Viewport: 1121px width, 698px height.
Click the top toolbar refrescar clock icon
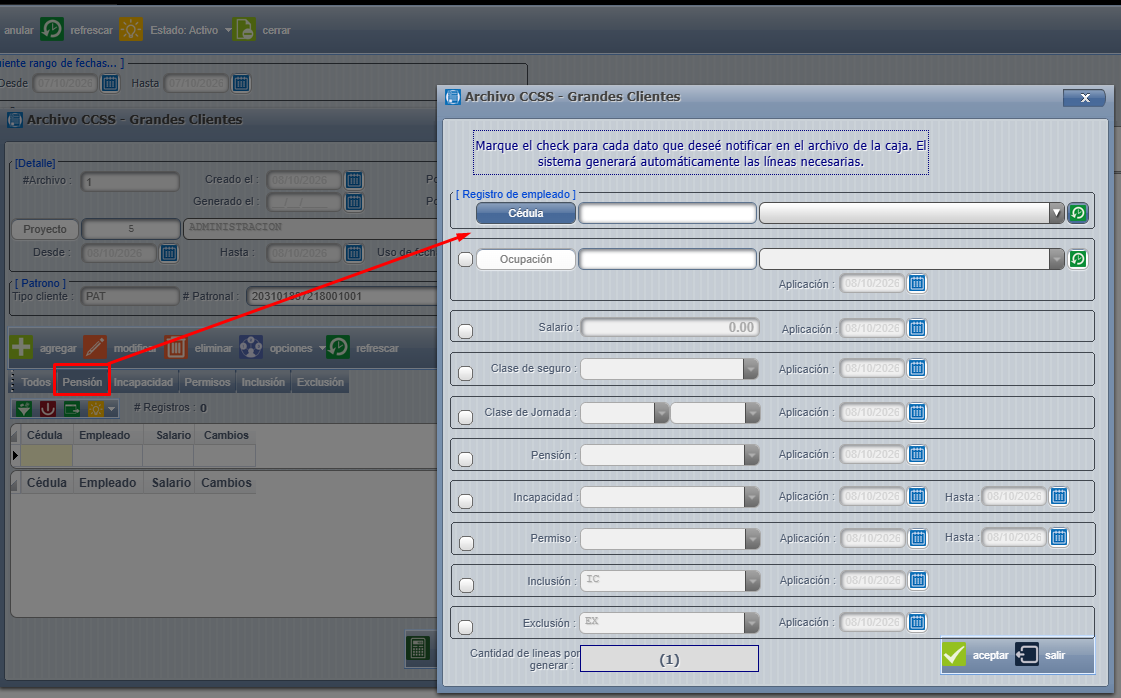[52, 29]
